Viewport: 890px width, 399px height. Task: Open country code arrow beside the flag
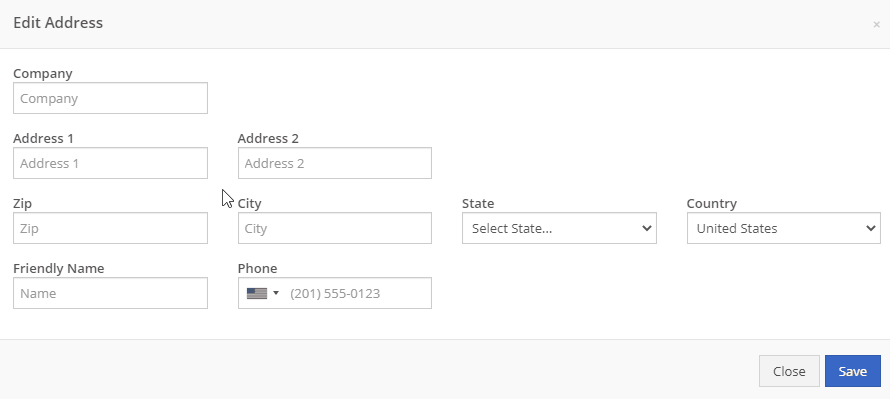(276, 293)
